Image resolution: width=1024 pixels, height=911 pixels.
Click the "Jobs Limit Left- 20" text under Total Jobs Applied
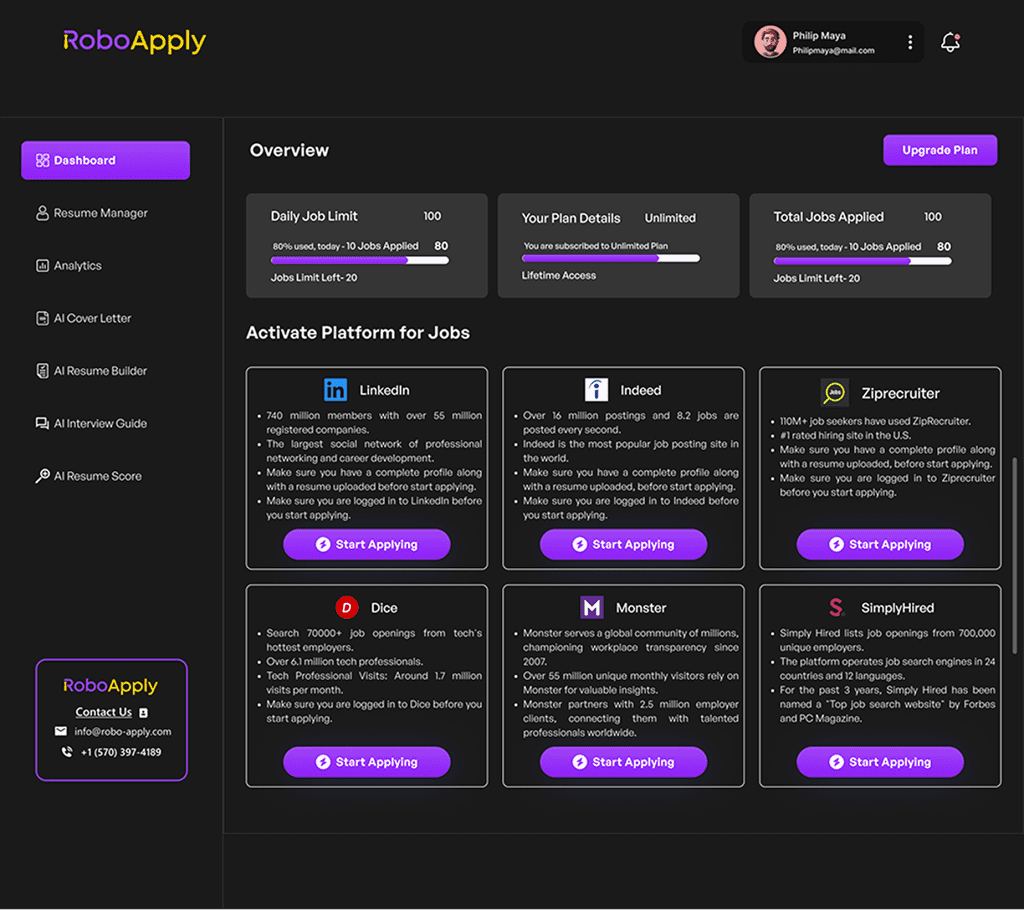(817, 278)
